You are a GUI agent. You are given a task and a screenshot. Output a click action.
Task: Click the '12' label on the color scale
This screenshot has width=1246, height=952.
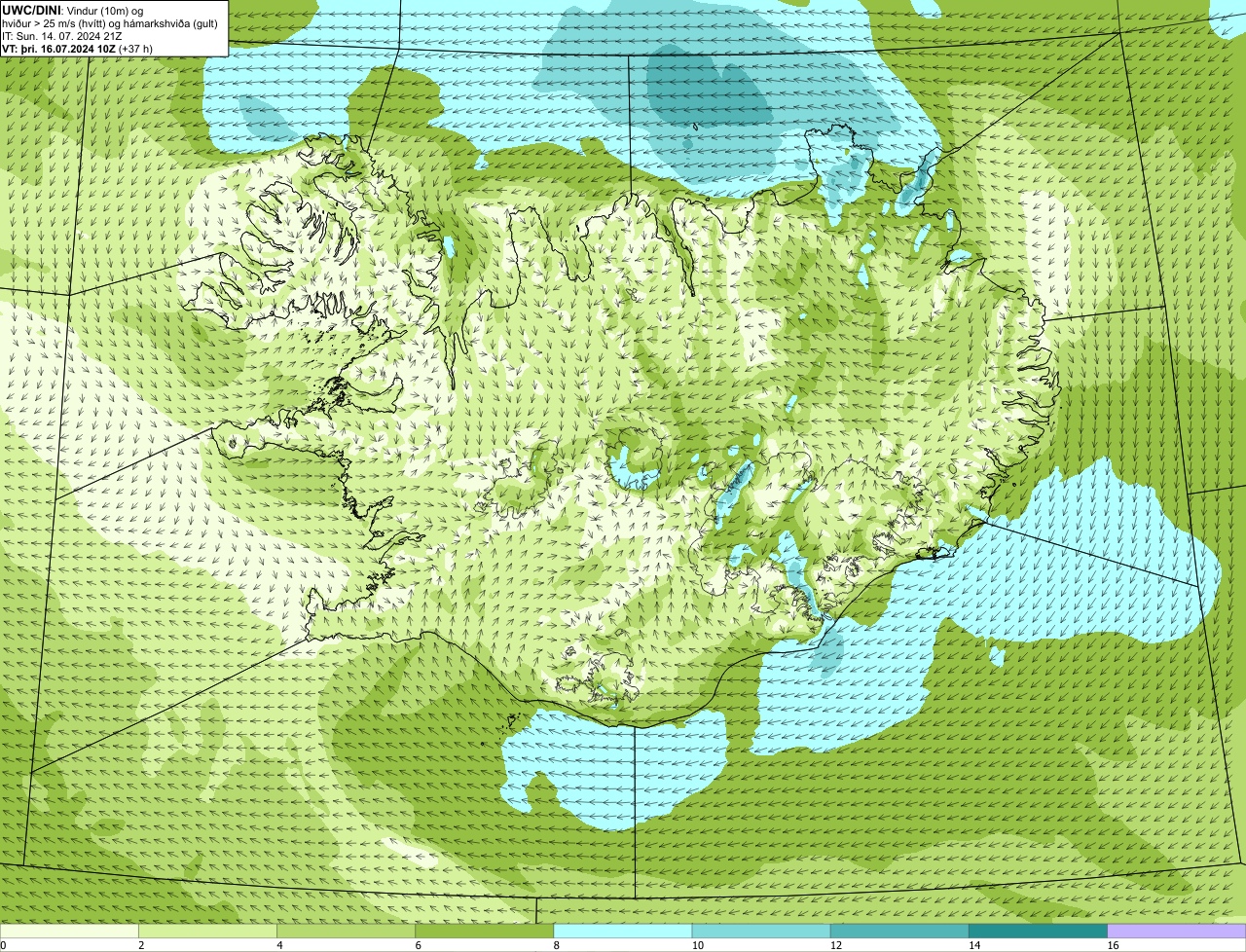pos(835,945)
